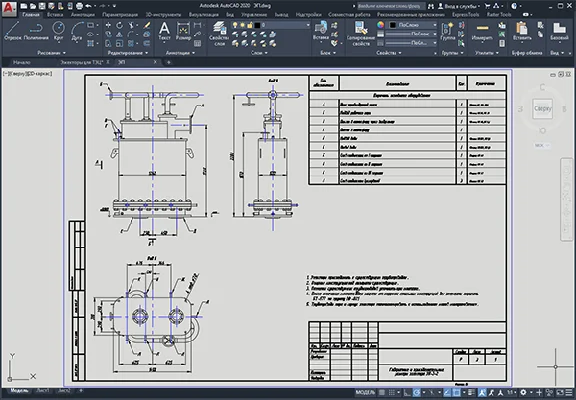Click Вход в службы sign-in button
576x400 pixels.
click(458, 6)
